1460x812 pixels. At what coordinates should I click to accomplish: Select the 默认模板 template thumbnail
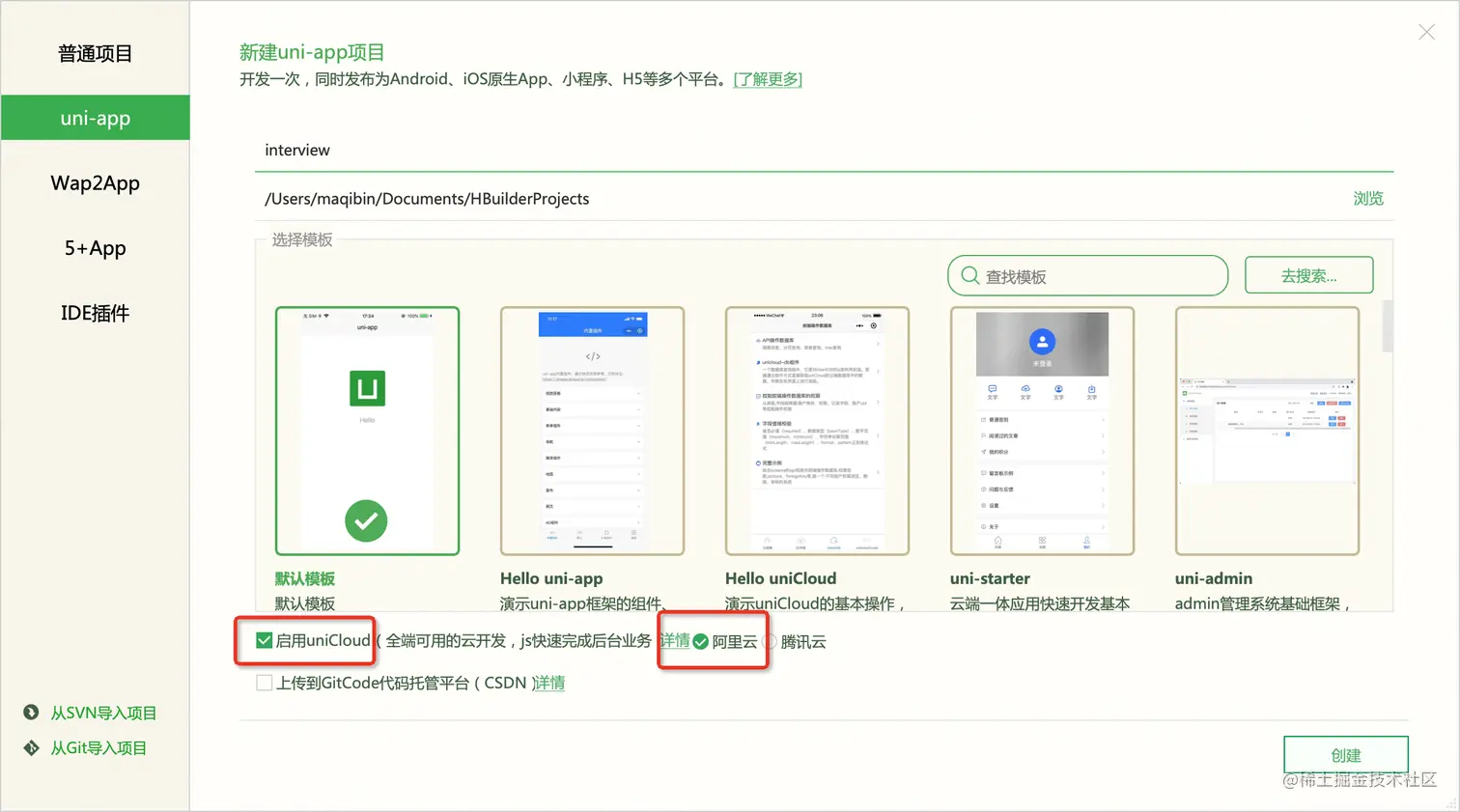click(367, 431)
